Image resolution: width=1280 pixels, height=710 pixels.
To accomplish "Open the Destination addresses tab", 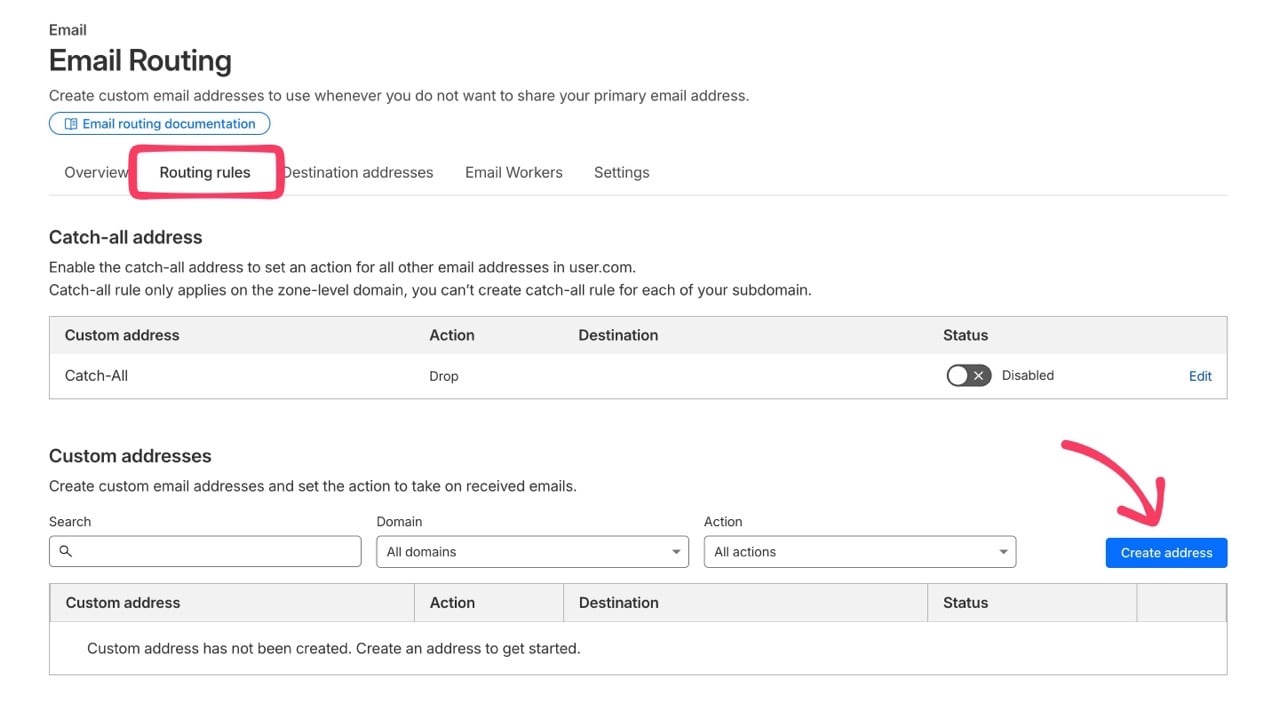I will [357, 172].
